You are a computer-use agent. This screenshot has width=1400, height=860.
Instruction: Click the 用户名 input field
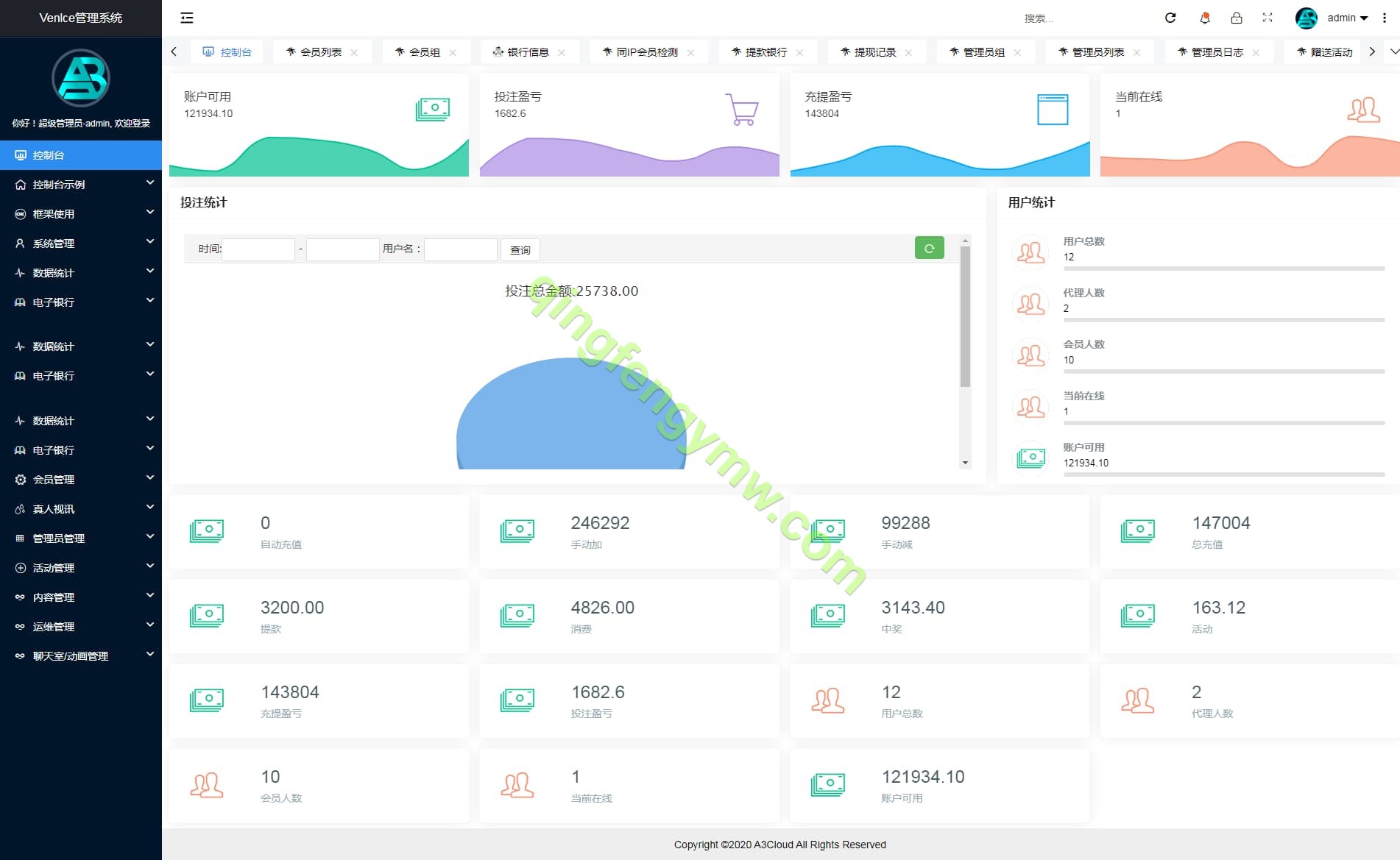pyautogui.click(x=461, y=249)
